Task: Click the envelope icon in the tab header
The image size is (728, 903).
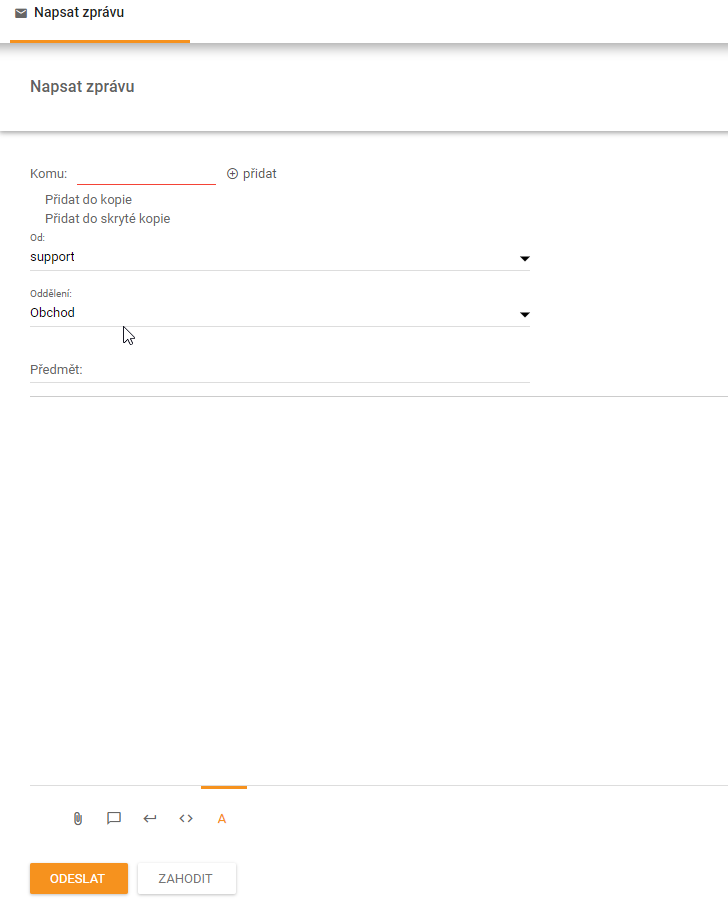Action: click(21, 13)
